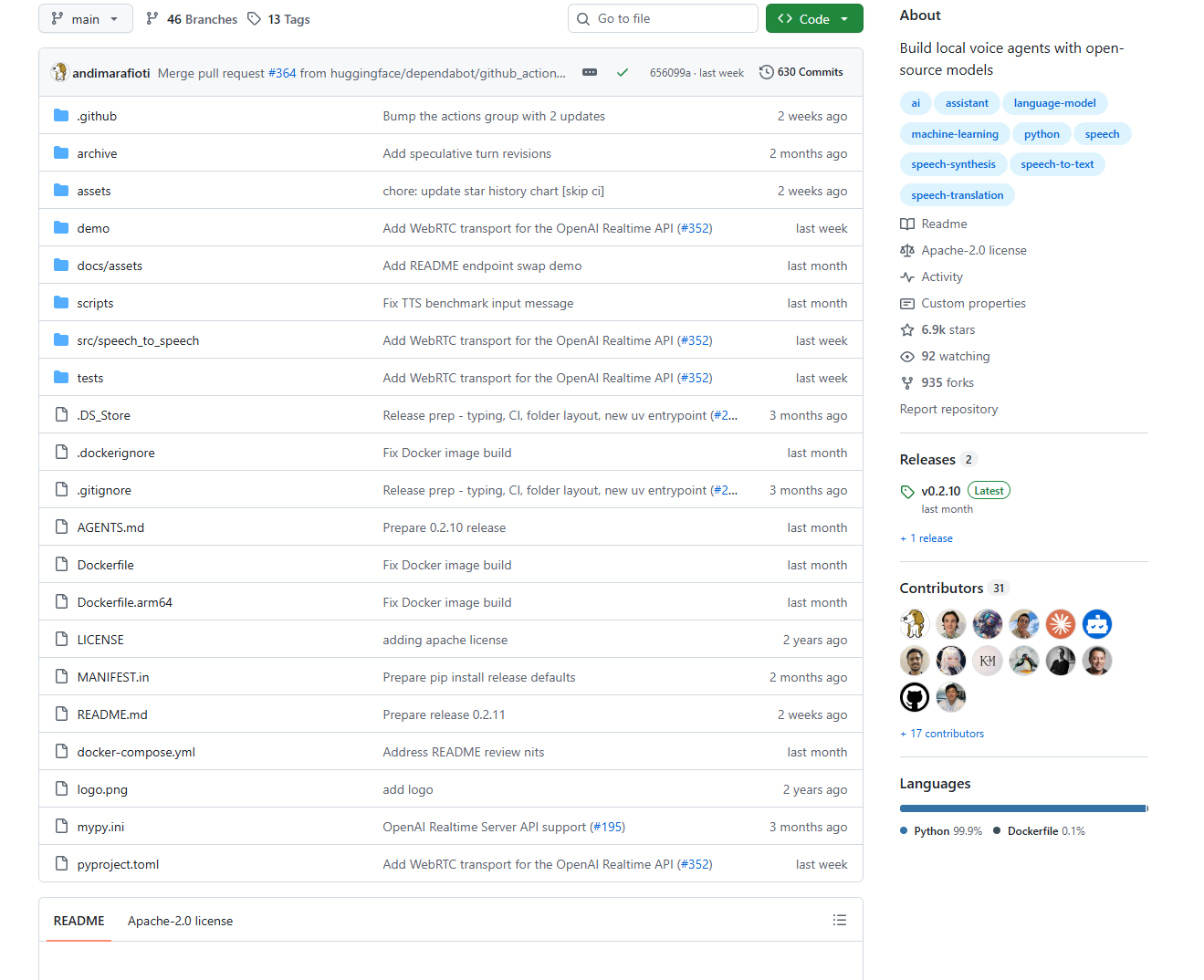Click the tag icon next to v0.2.10
The width and height of the screenshot is (1204, 980).
pos(907,492)
